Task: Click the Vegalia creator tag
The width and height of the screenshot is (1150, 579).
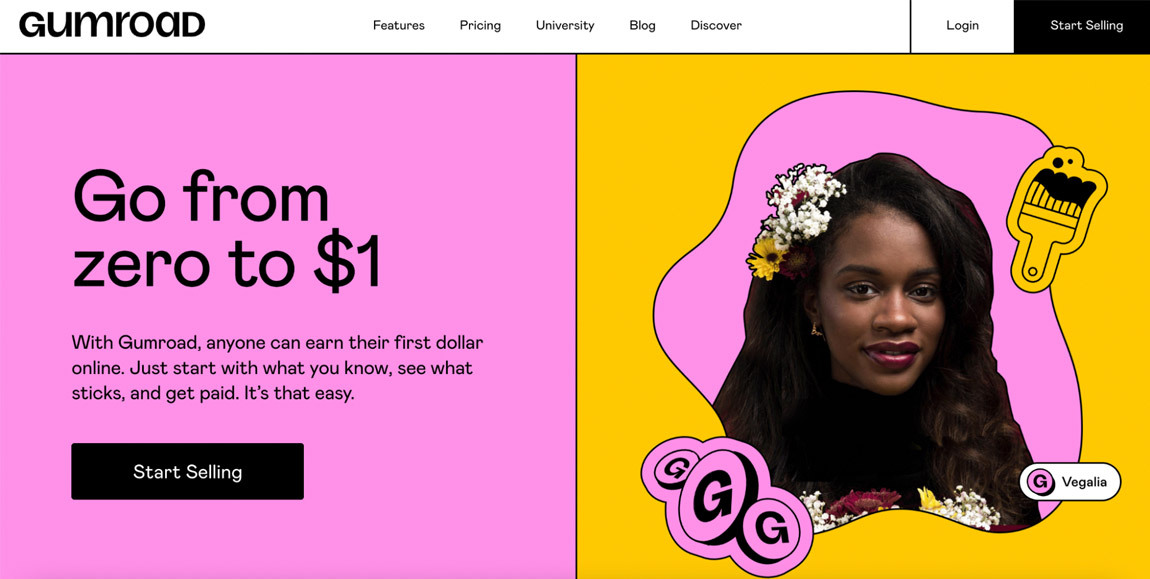Action: point(1070,482)
